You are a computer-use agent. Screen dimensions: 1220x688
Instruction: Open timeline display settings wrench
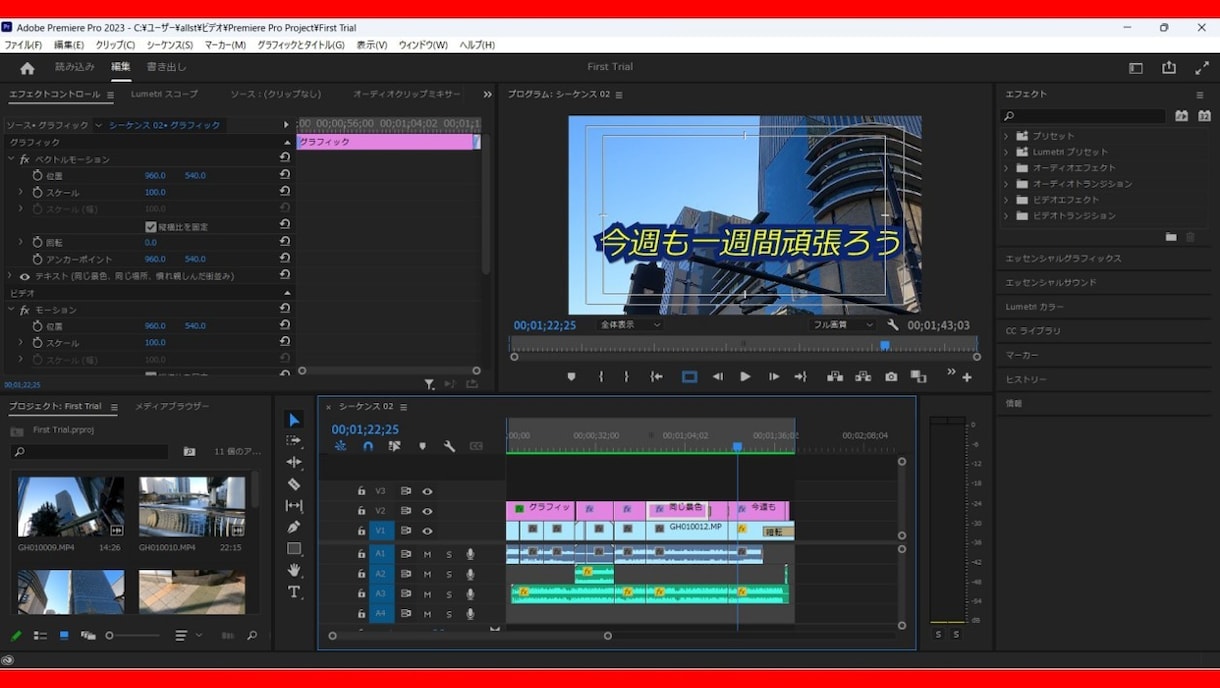point(449,446)
